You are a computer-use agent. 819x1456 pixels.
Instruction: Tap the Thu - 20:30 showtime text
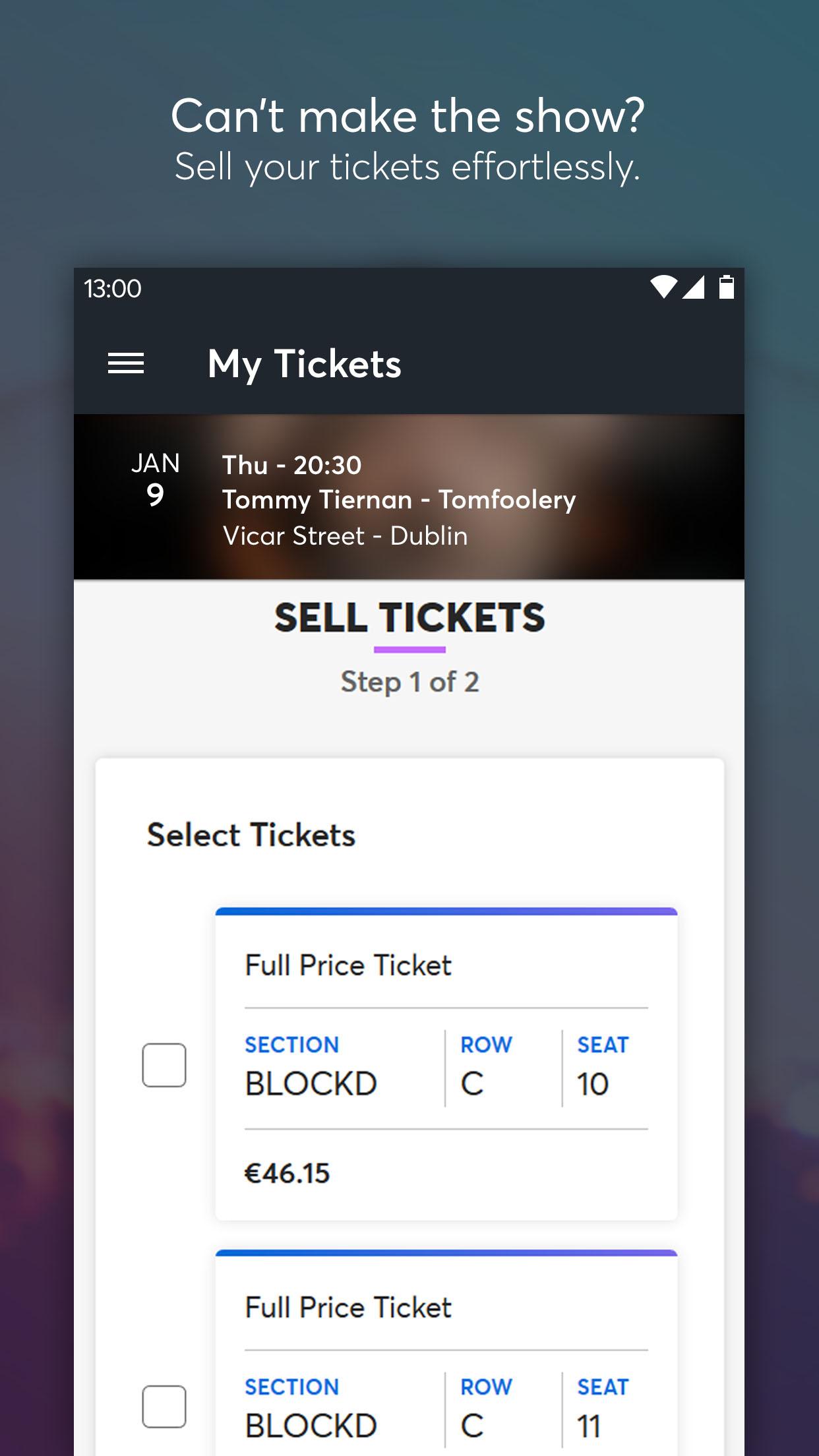click(x=291, y=465)
